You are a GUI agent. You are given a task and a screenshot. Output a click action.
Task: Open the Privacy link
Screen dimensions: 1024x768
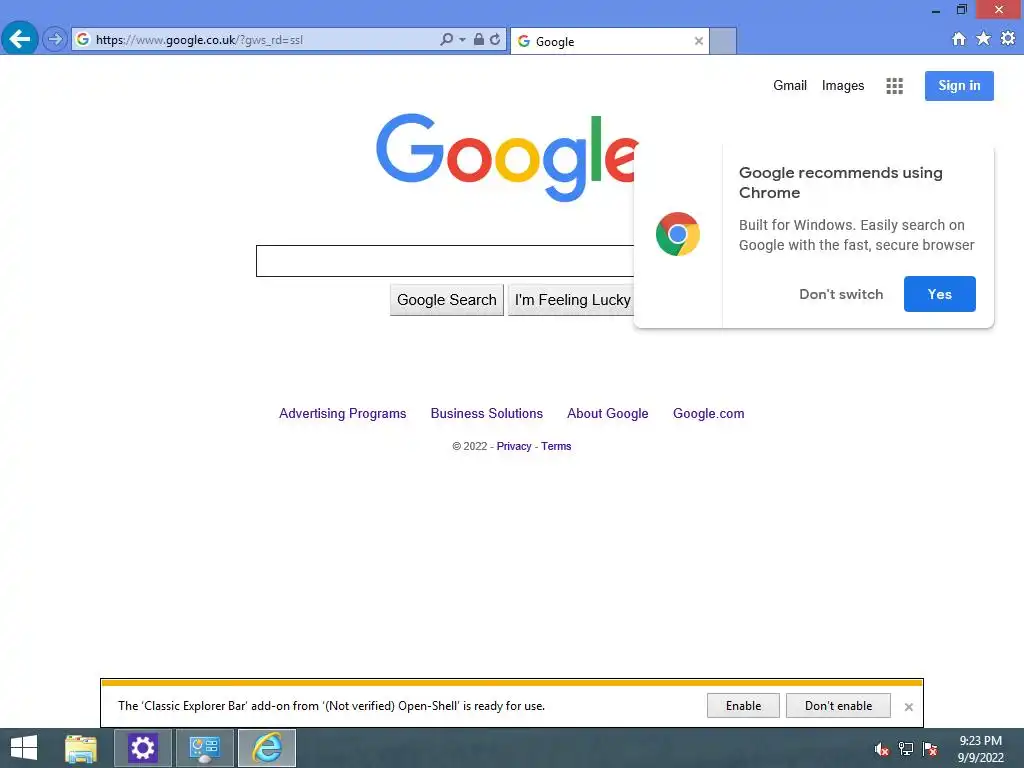[x=514, y=446]
